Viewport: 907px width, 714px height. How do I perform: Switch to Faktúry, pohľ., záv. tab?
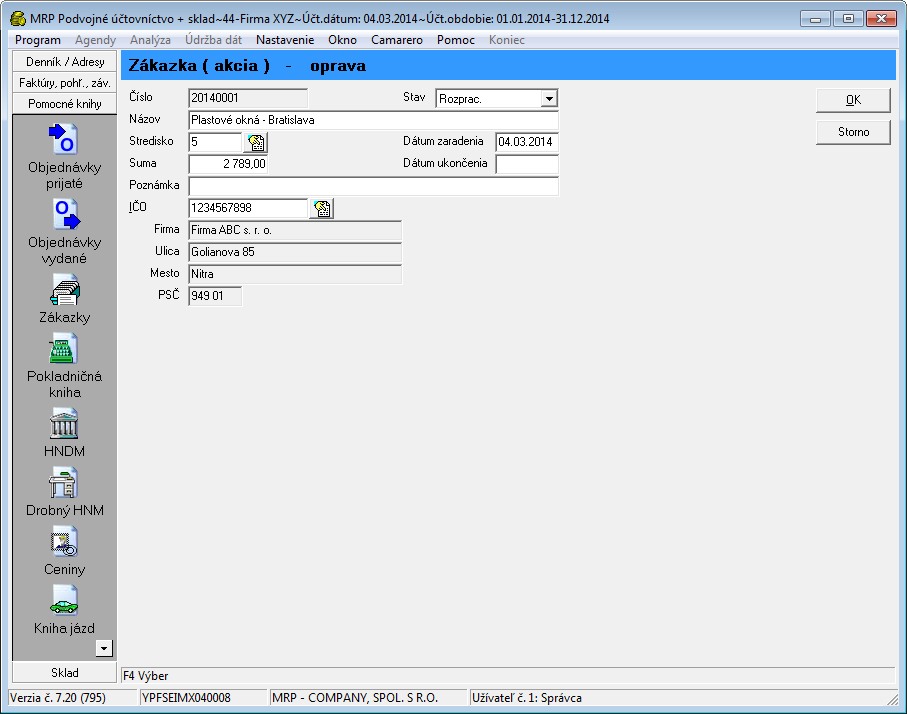pos(65,83)
